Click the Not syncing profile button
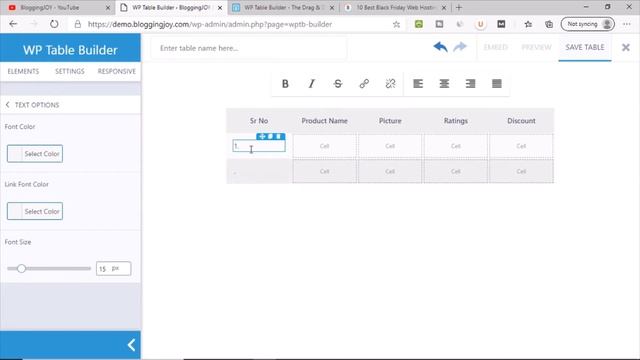The height and width of the screenshot is (360, 640). (588, 24)
